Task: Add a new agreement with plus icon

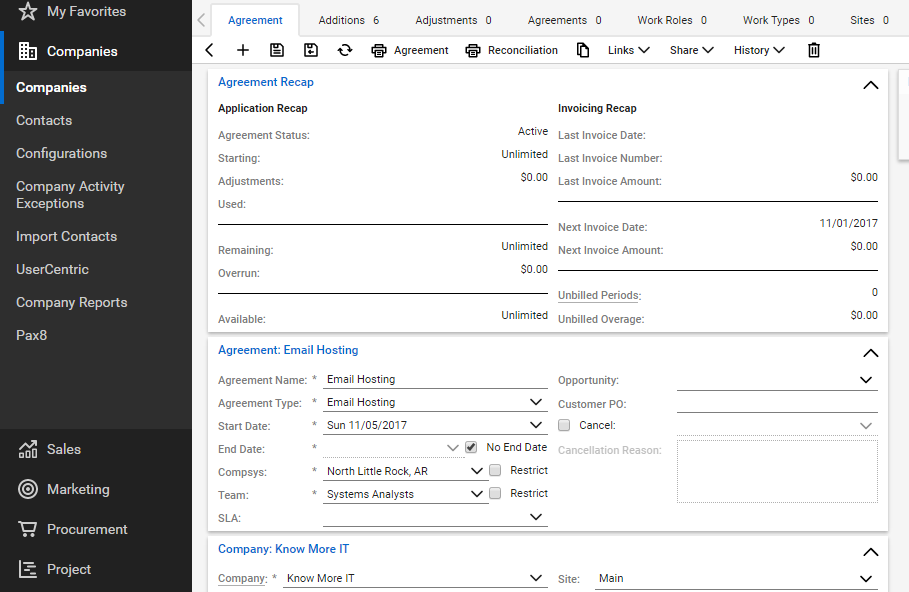Action: pos(243,50)
